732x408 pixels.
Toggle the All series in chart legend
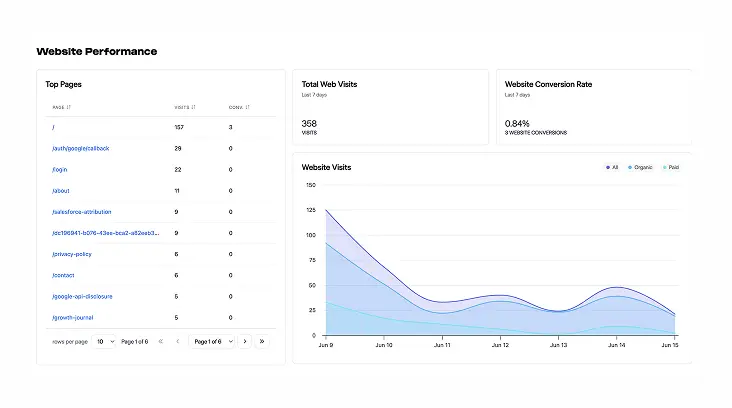point(612,167)
